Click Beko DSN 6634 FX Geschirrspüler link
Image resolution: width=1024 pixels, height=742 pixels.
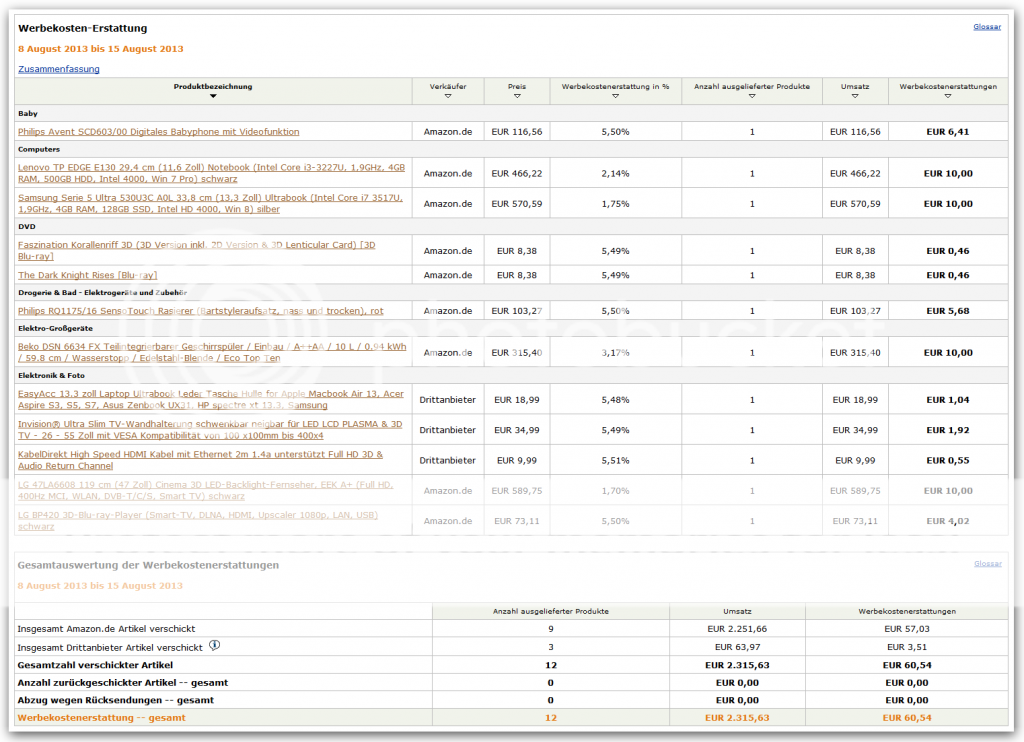click(x=211, y=351)
